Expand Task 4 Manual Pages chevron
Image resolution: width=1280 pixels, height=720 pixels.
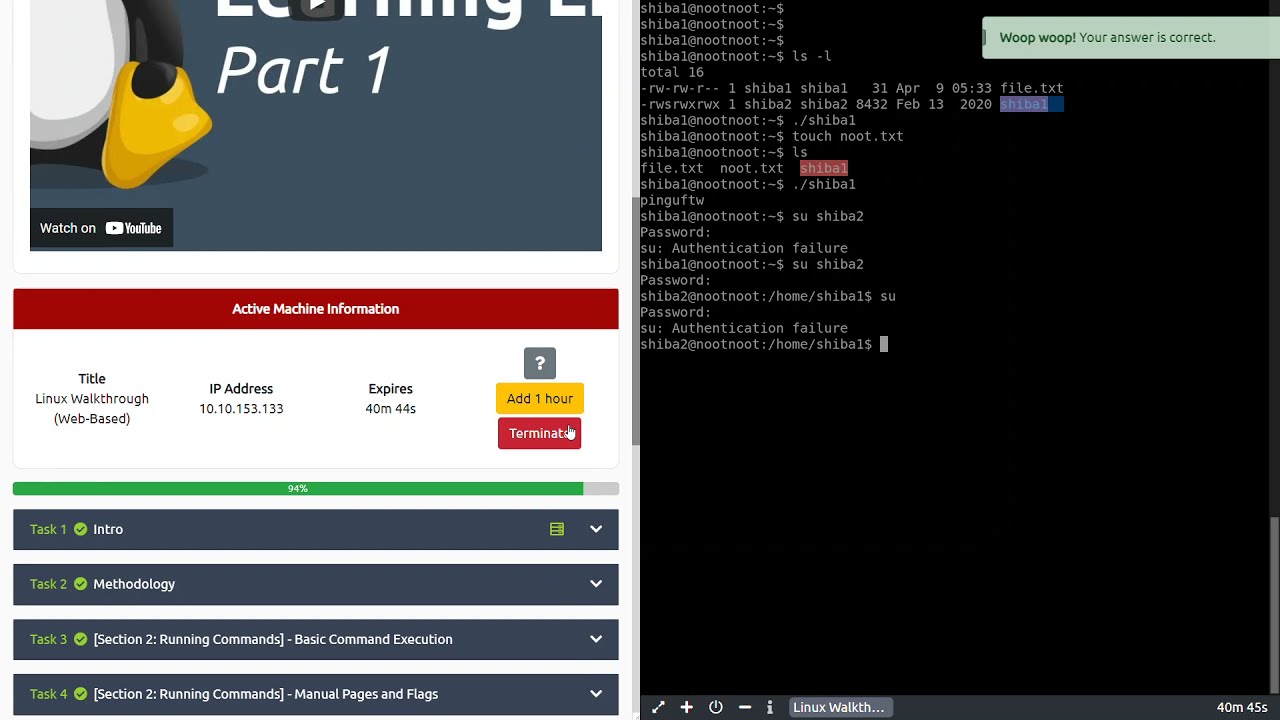click(596, 694)
